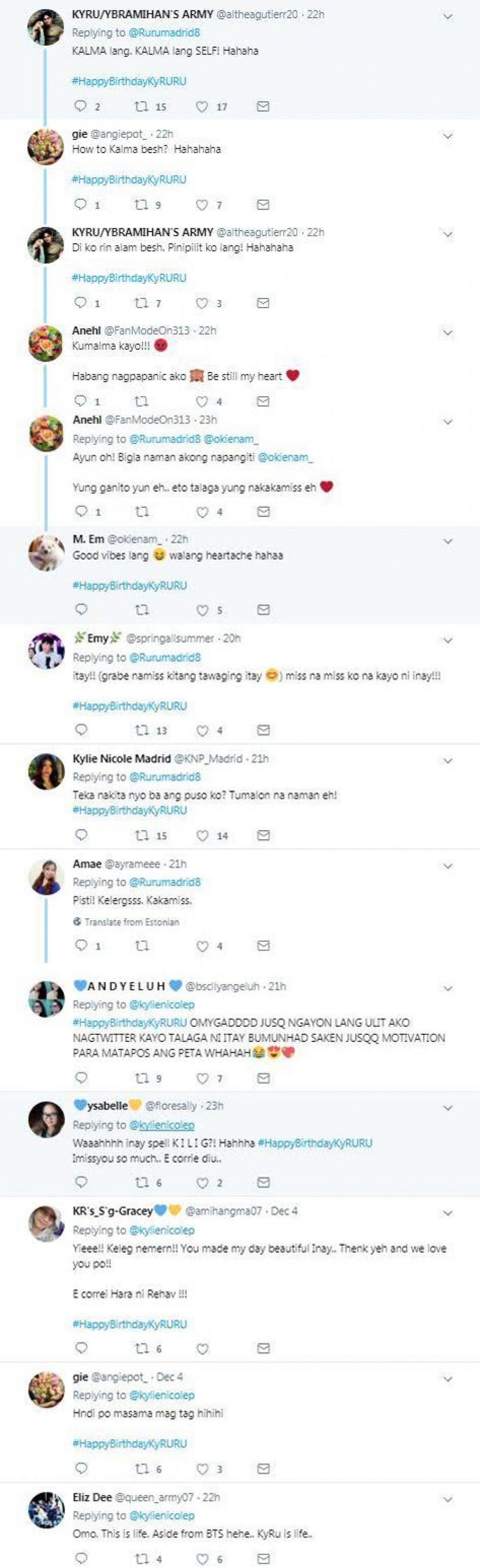Reply to KR's_S'g-Gracey's tweet
This screenshot has height=1568, width=480.
coord(81,1348)
